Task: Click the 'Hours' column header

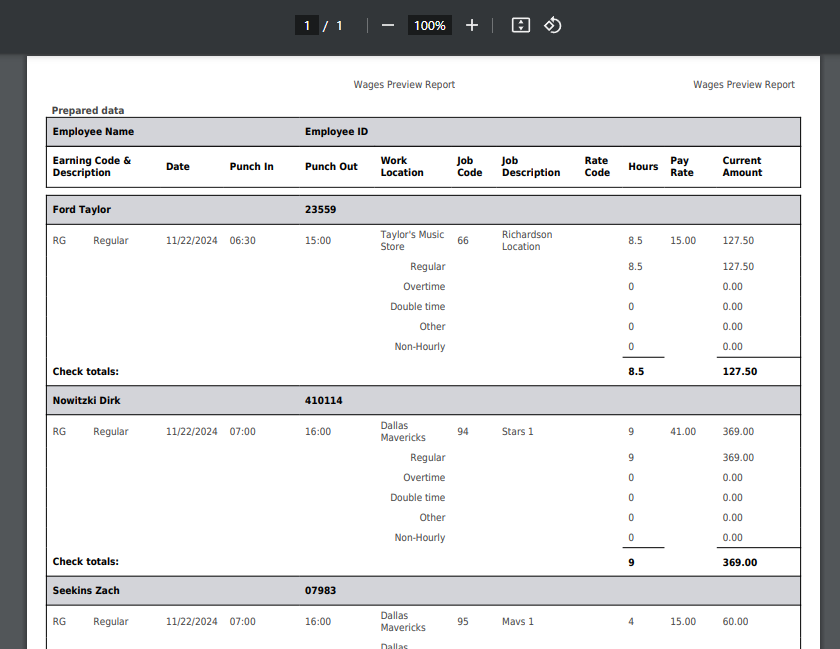Action: click(643, 167)
